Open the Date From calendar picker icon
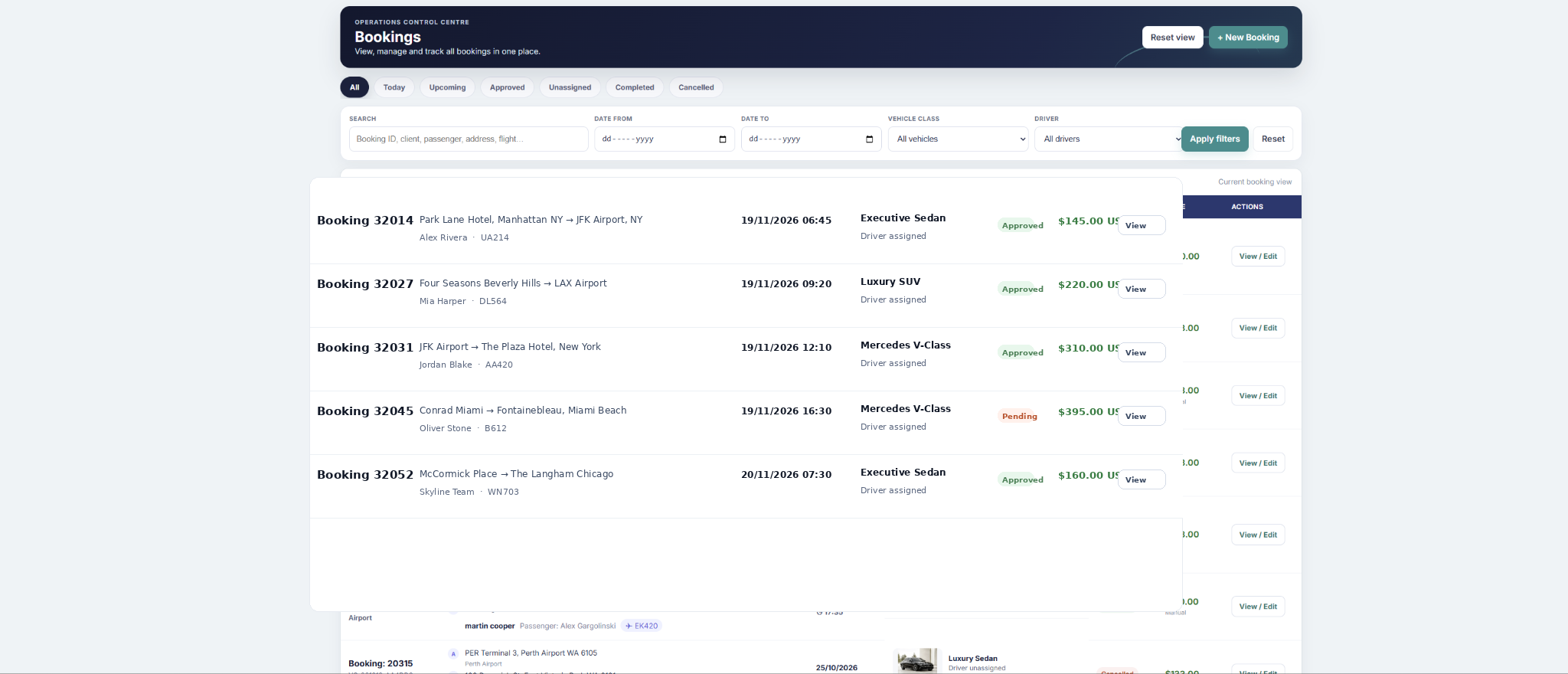The image size is (1568, 674). tap(723, 139)
